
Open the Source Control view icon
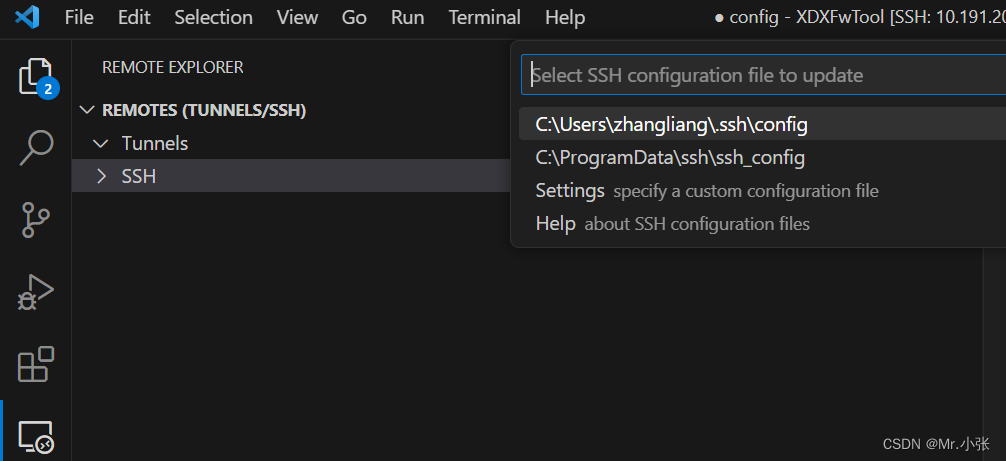pyautogui.click(x=36, y=220)
